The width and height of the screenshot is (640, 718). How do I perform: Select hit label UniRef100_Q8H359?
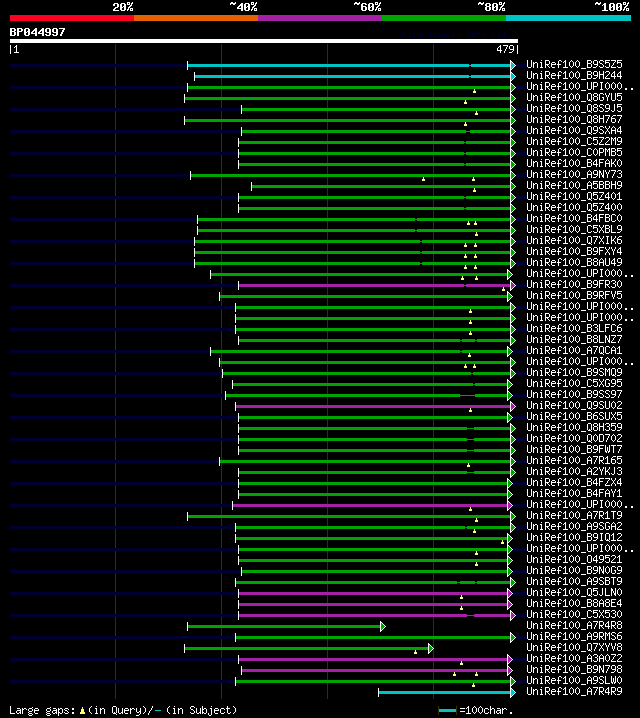point(574,427)
